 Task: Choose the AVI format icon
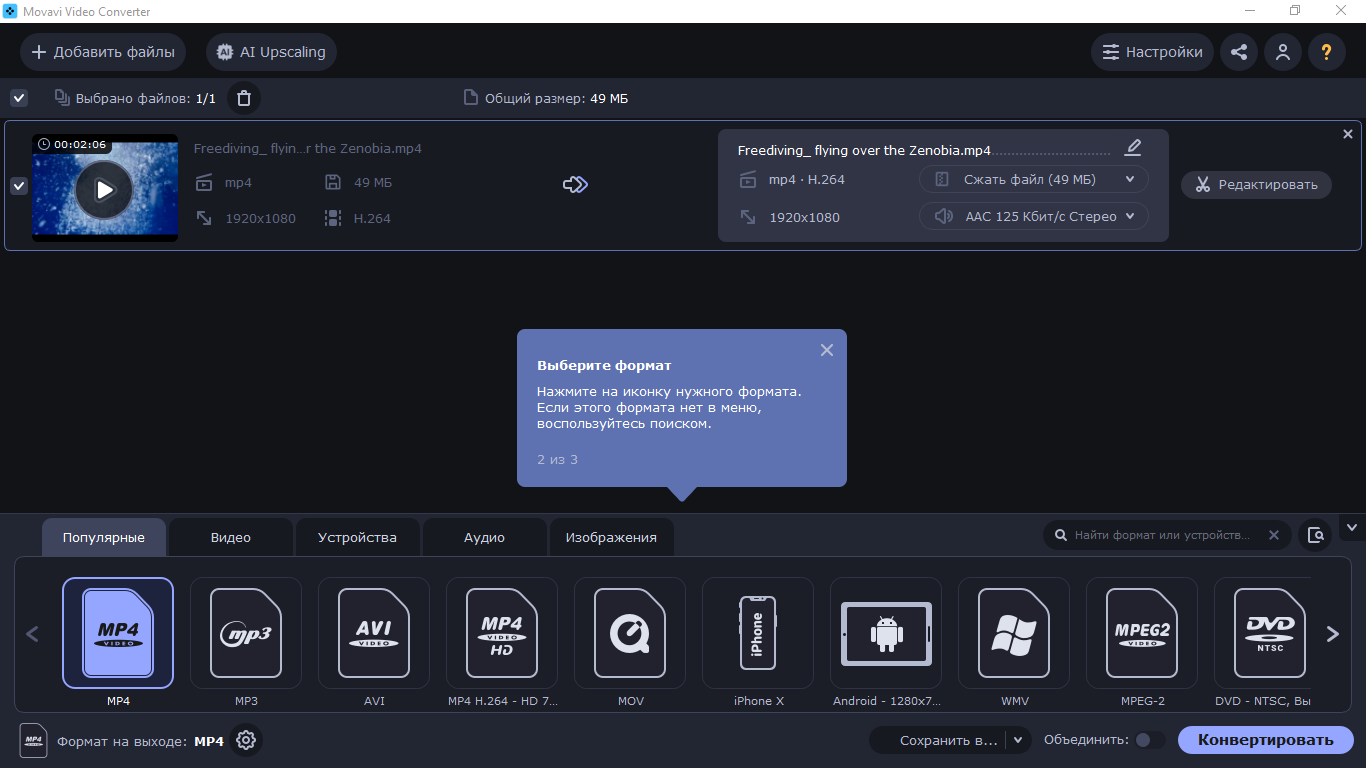(374, 633)
